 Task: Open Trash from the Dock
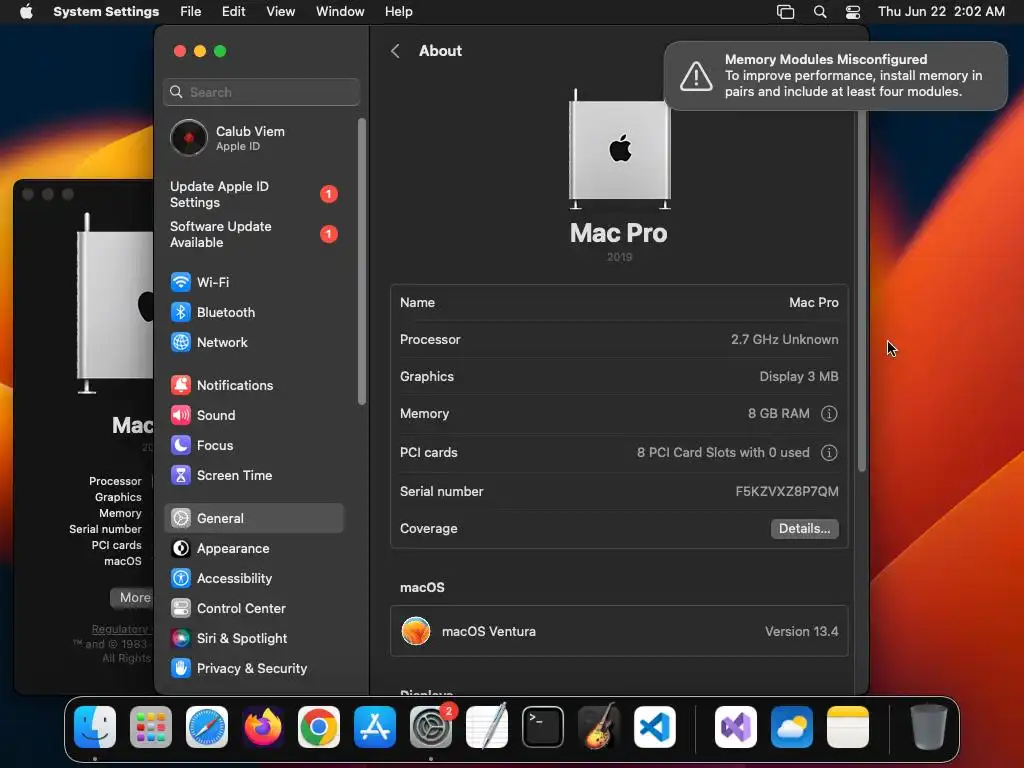coord(929,727)
